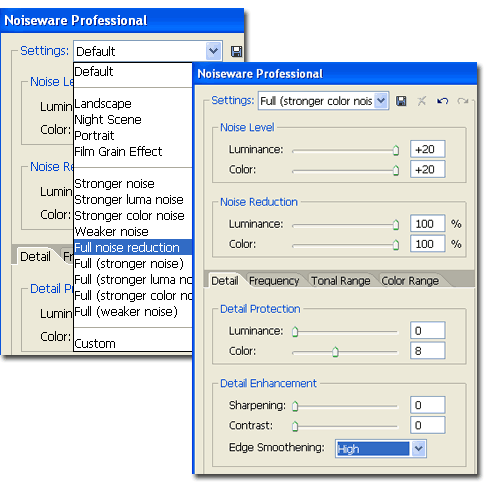This screenshot has width=488, height=485.
Task: Click the Contrast slider handle
Action: [295, 426]
